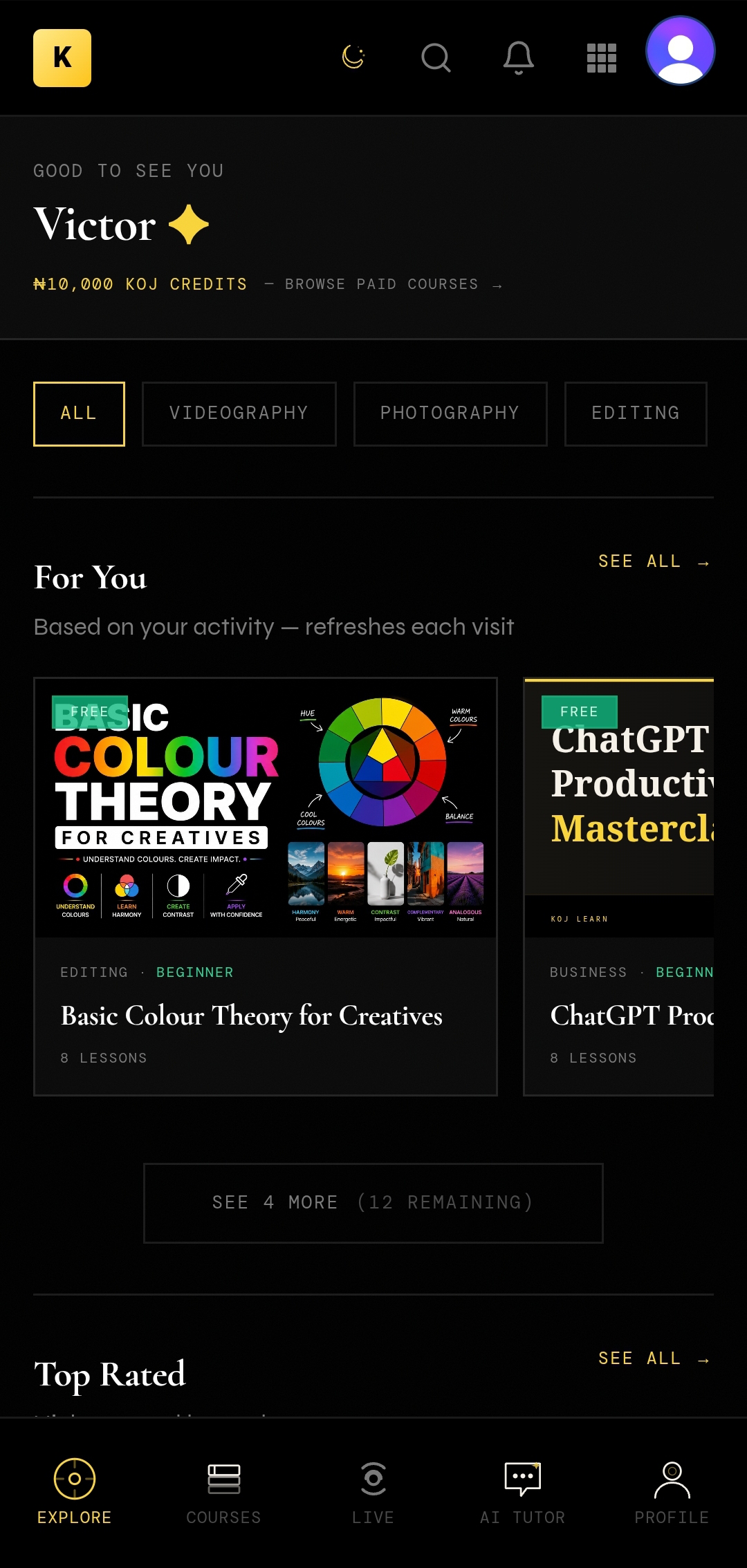The image size is (747, 1568).
Task: Click the EDITING label on Colour Theory card
Action: click(x=94, y=972)
